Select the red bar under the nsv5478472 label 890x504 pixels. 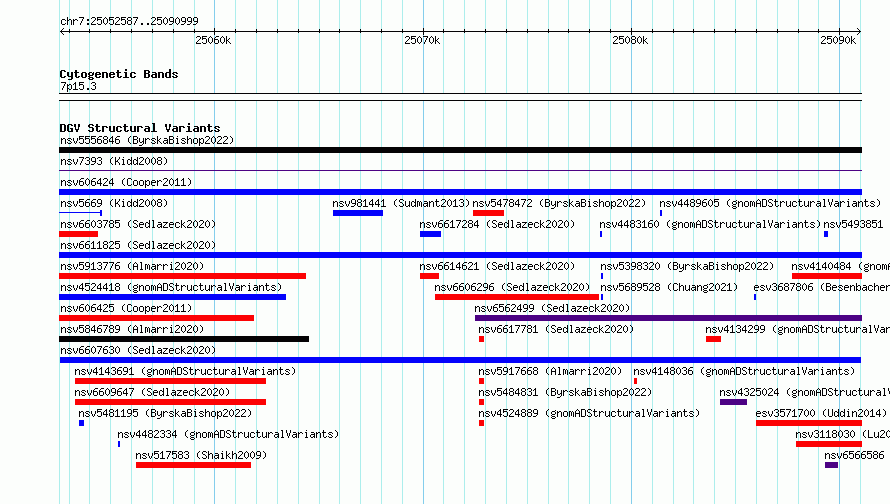coord(488,213)
